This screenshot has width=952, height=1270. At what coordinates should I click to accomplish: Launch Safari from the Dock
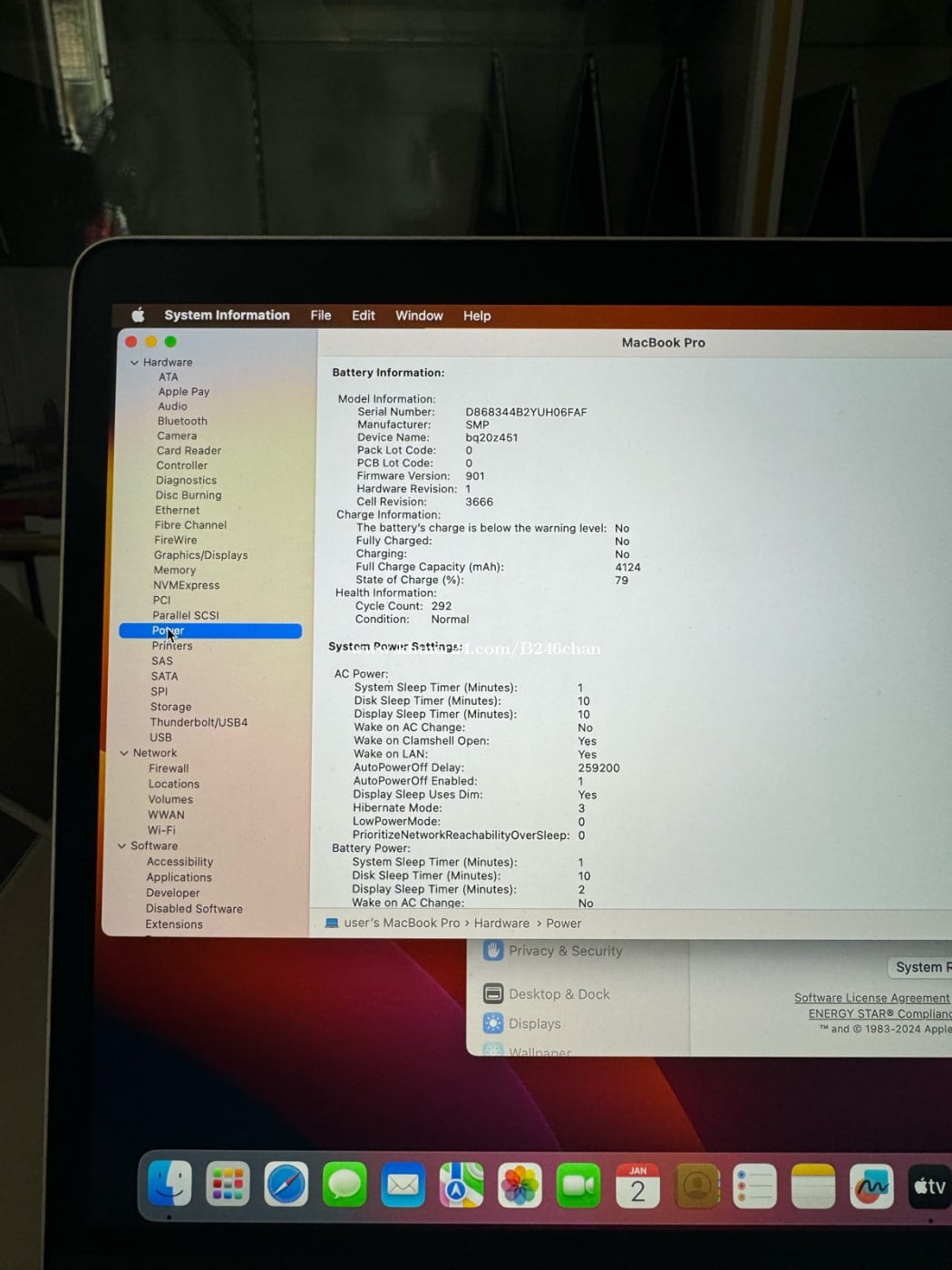tap(286, 1184)
